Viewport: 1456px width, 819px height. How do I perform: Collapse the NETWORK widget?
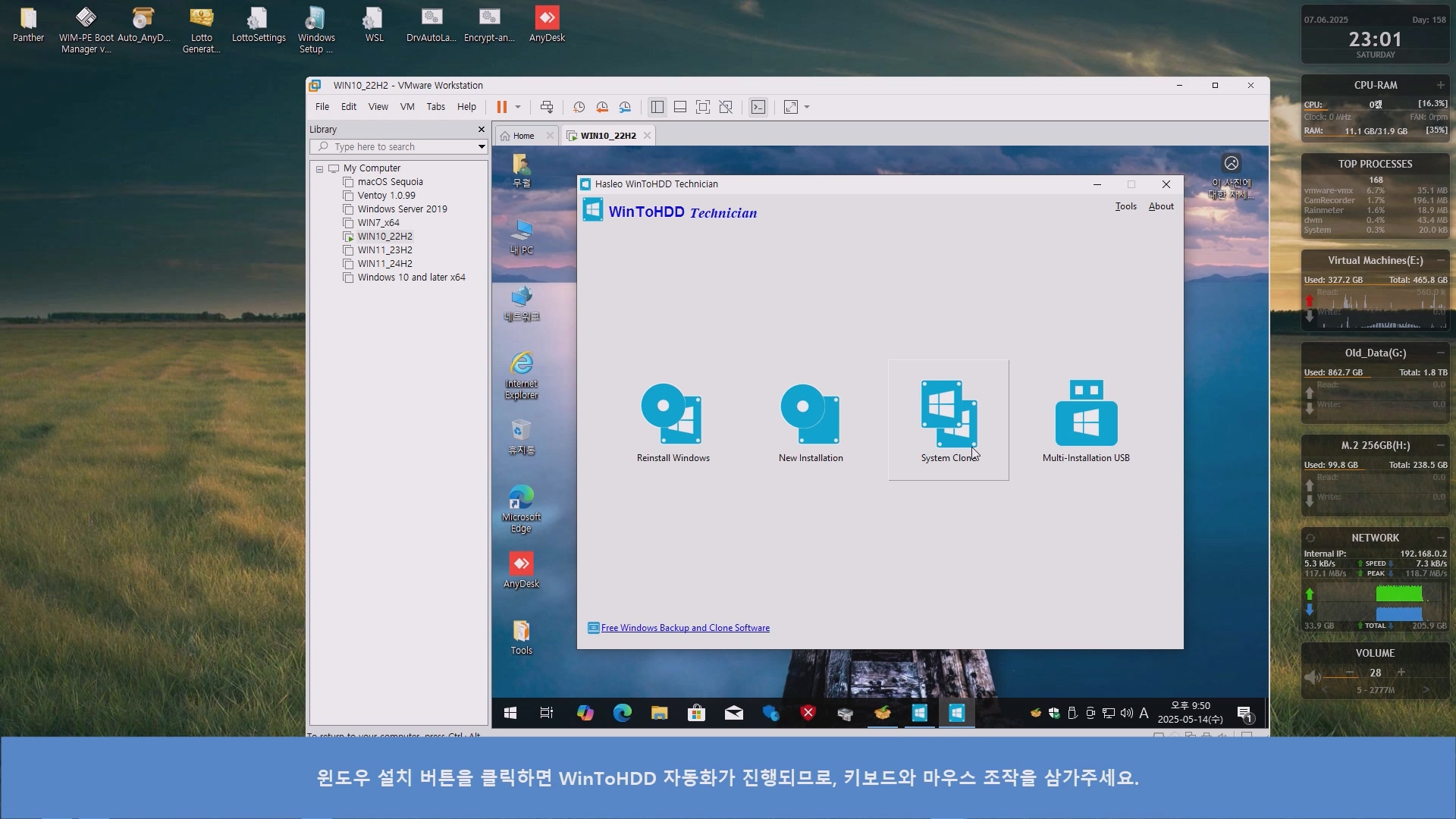coord(1440,538)
